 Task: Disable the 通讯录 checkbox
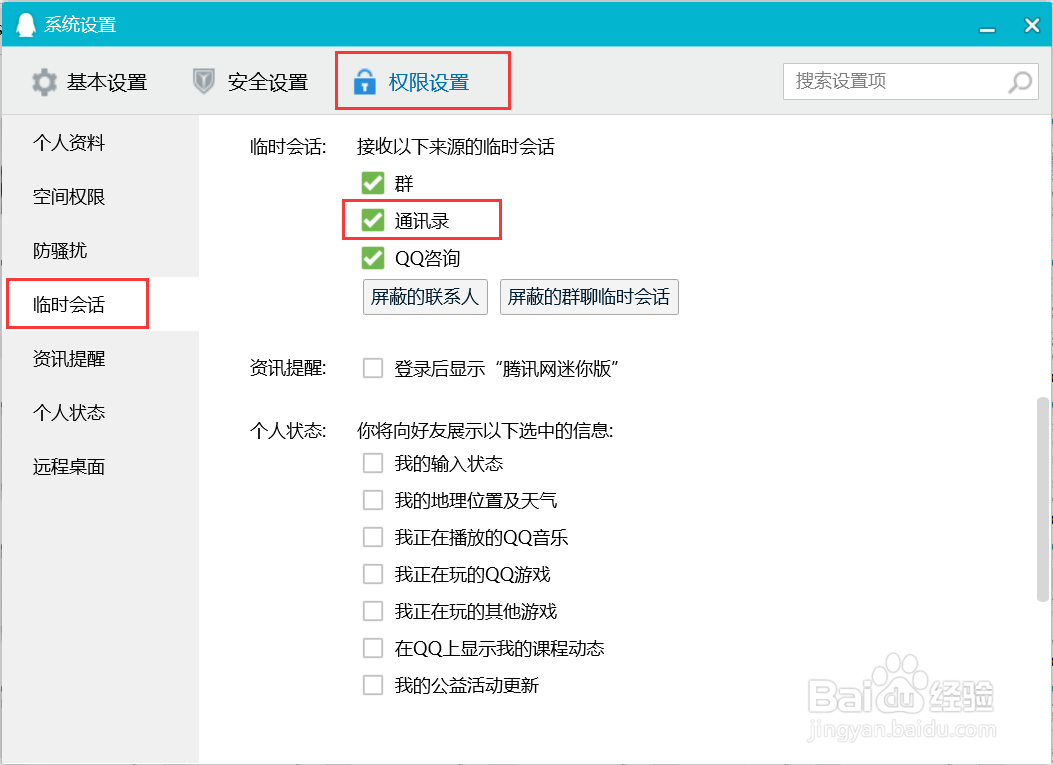point(372,220)
